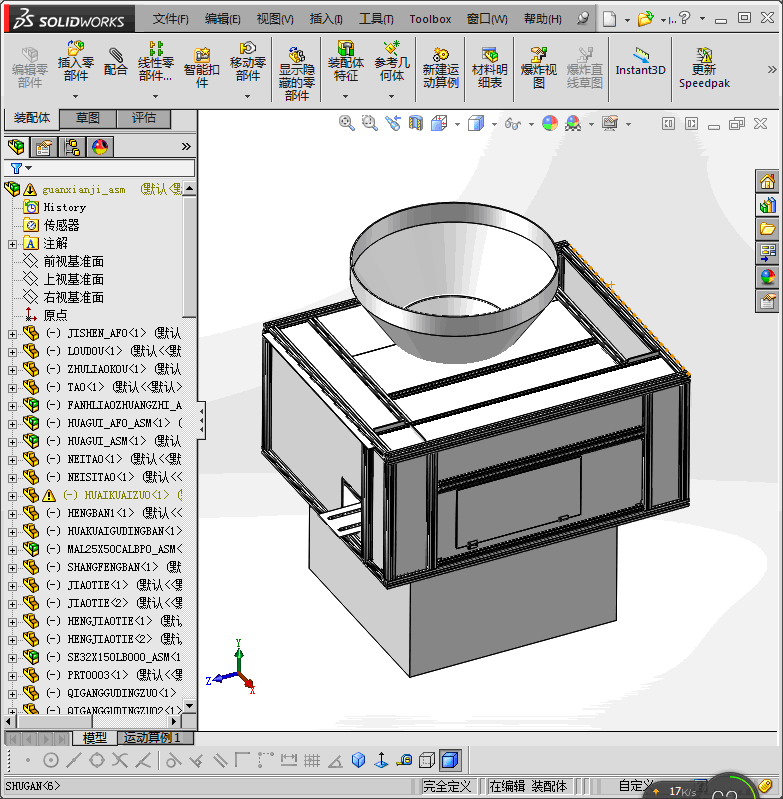Click Update Speedpak (更新 Speedpak) icon
Screen dimensions: 783x799
704,67
